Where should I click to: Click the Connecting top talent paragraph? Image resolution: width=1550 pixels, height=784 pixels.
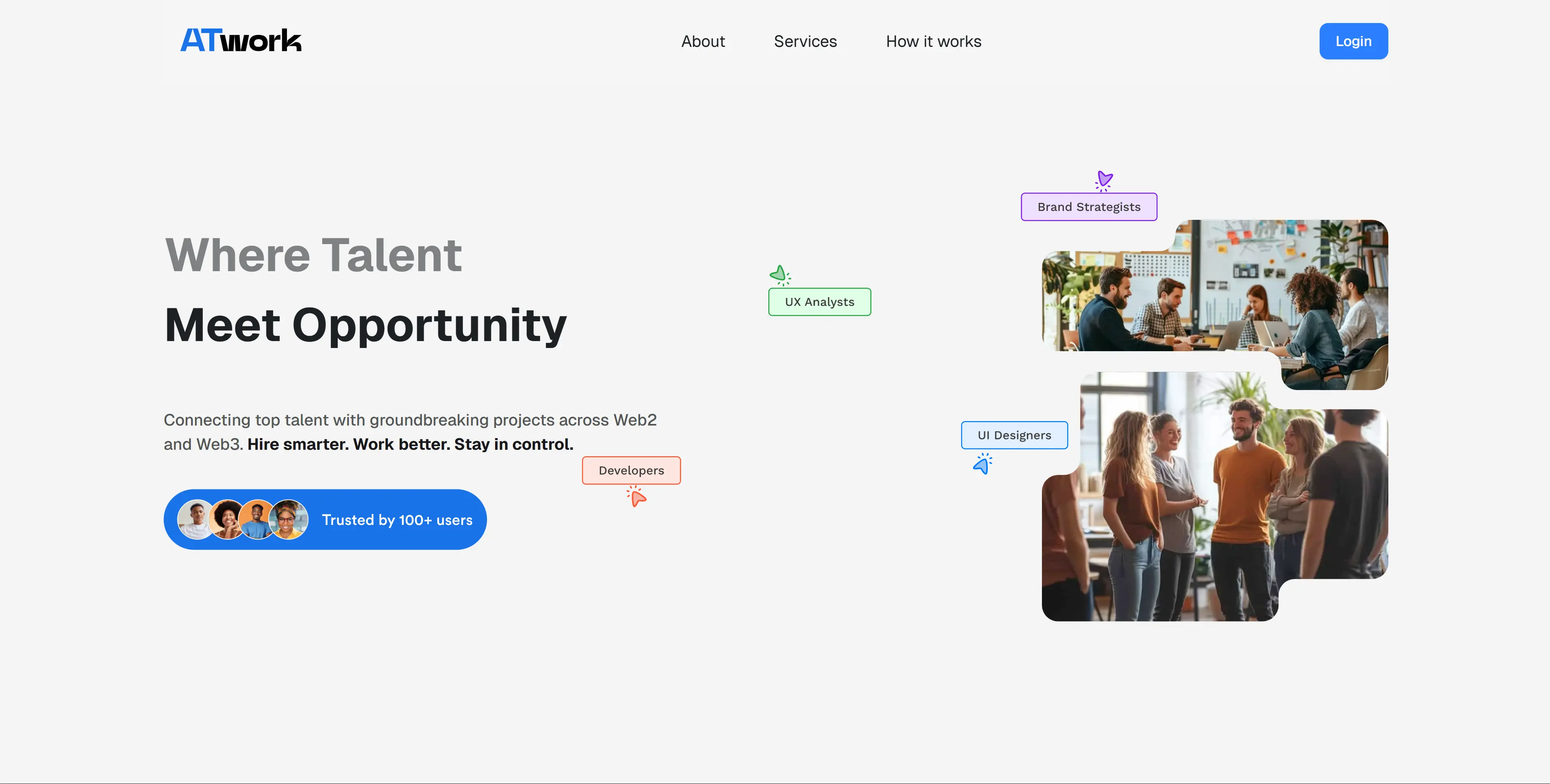coord(410,432)
